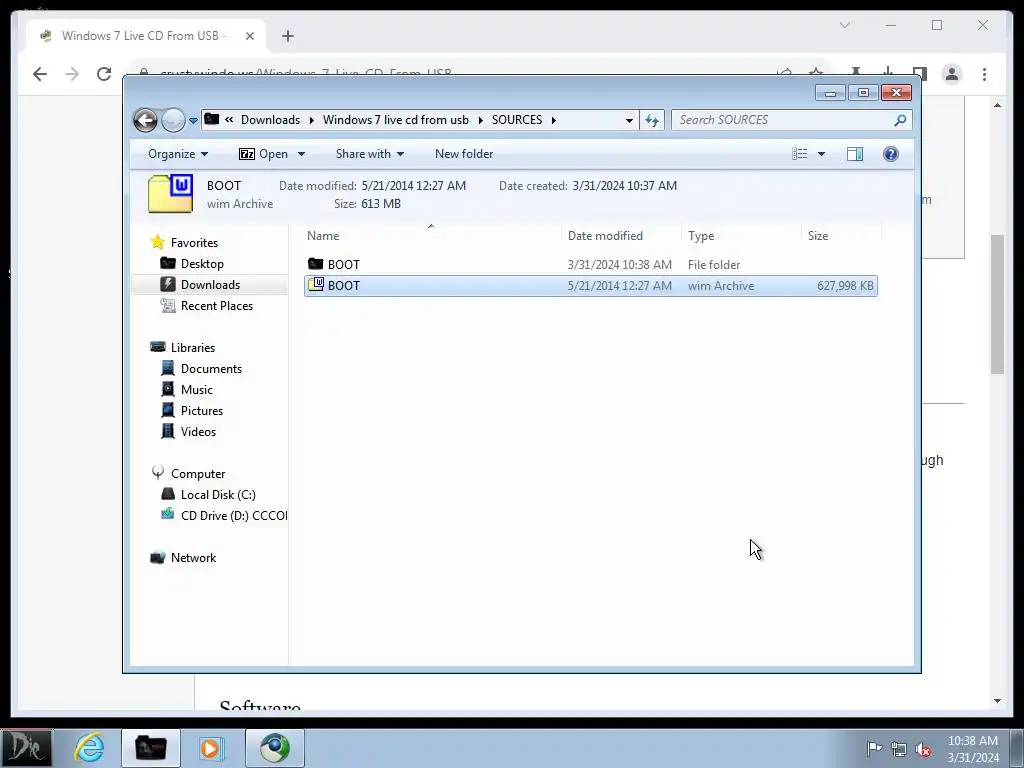The width and height of the screenshot is (1024, 768).
Task: Open the Share with menu
Action: tap(370, 154)
